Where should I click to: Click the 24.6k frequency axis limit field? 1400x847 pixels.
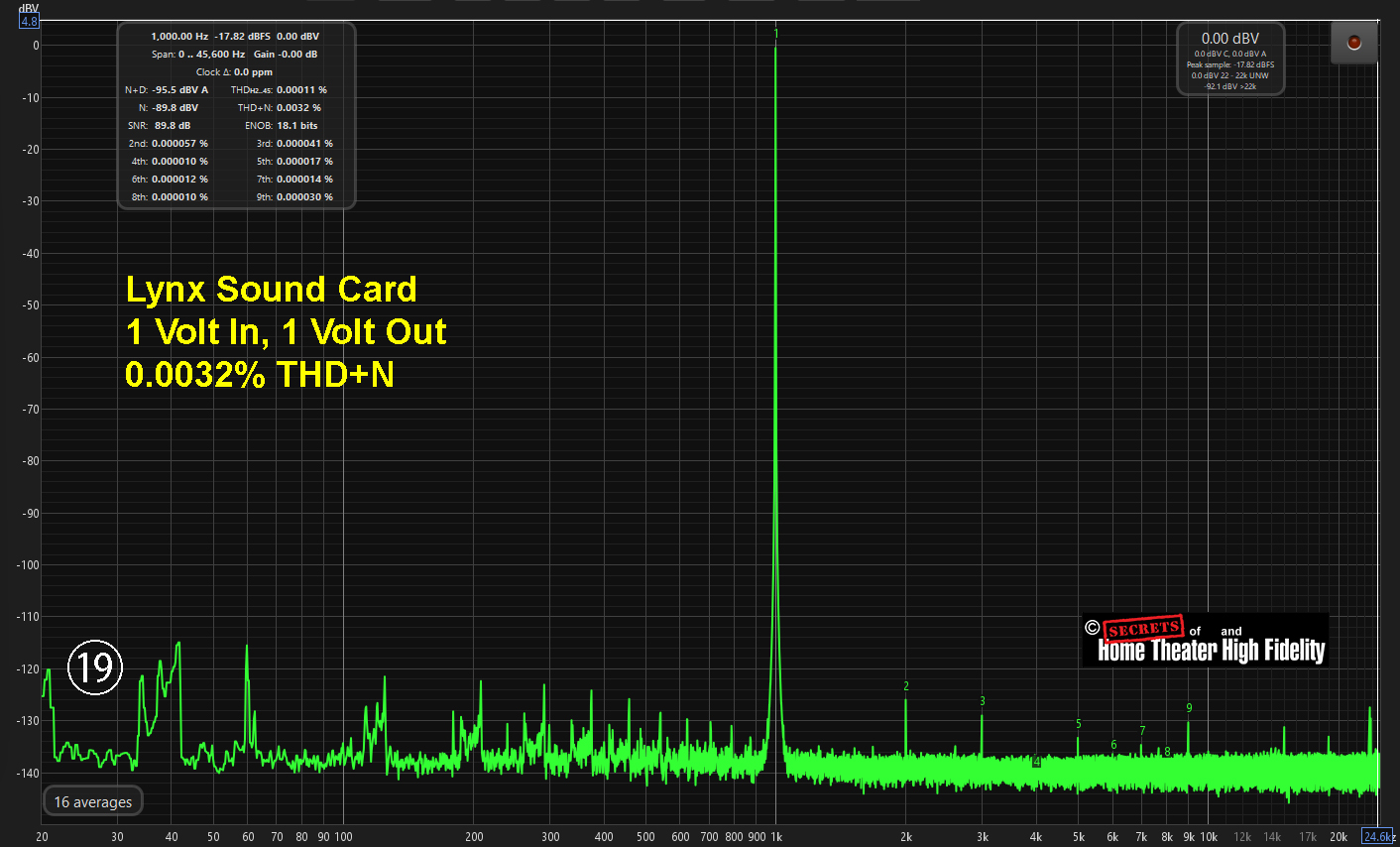click(x=1379, y=836)
